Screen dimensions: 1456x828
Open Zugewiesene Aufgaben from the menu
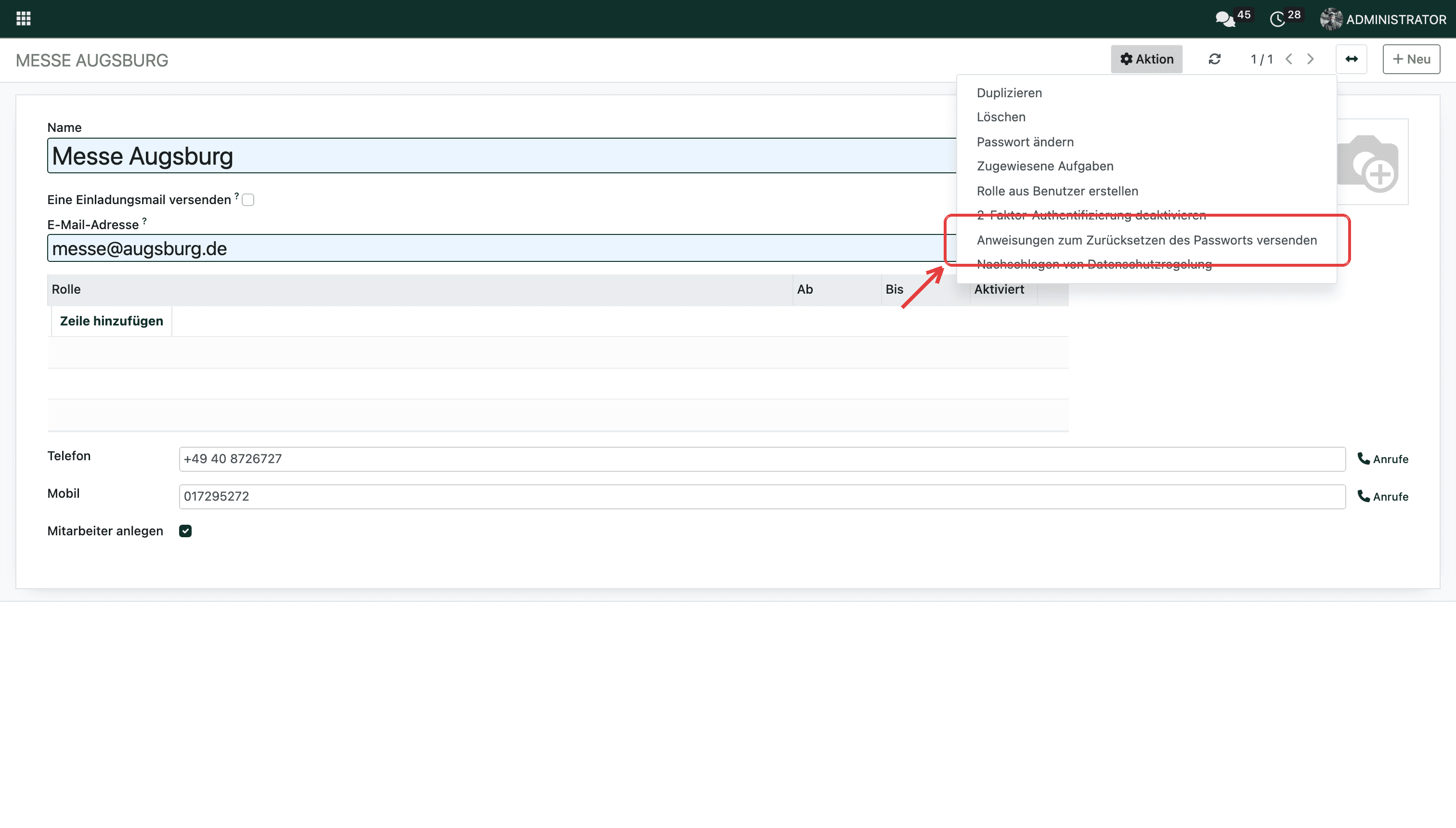(x=1045, y=166)
